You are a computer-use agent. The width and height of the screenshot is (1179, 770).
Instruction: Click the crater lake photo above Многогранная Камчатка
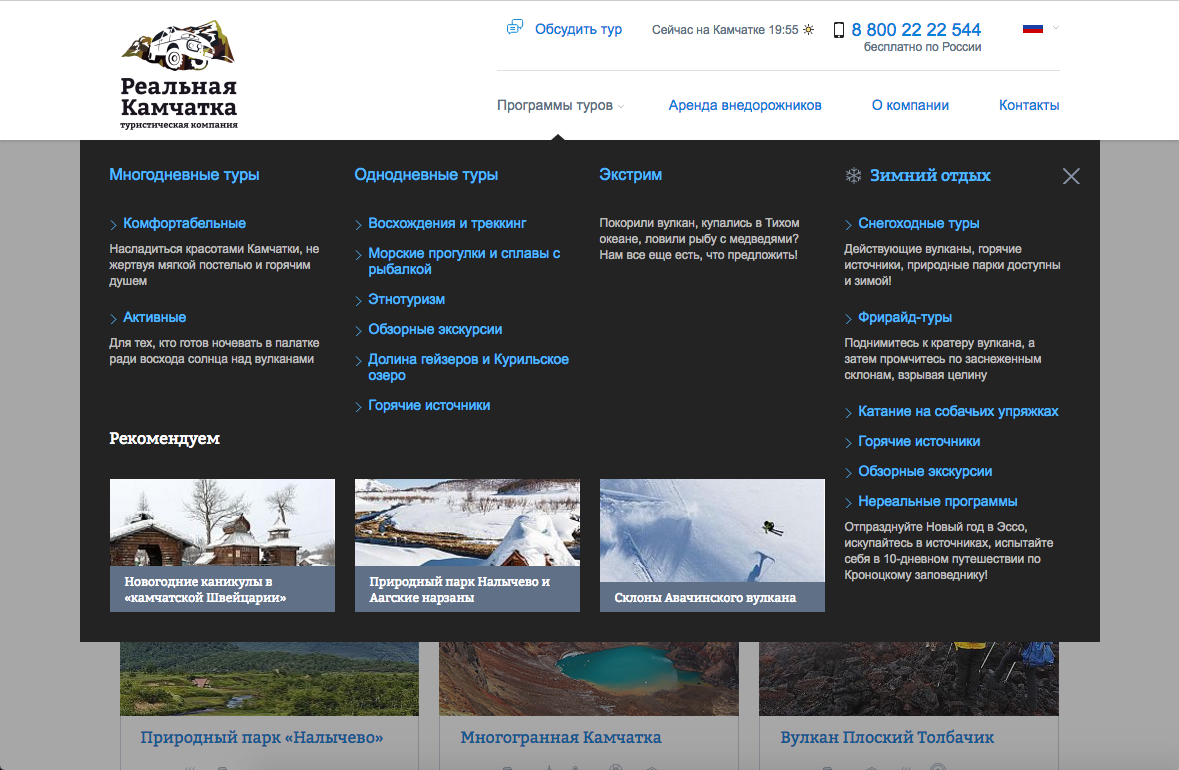click(x=589, y=678)
